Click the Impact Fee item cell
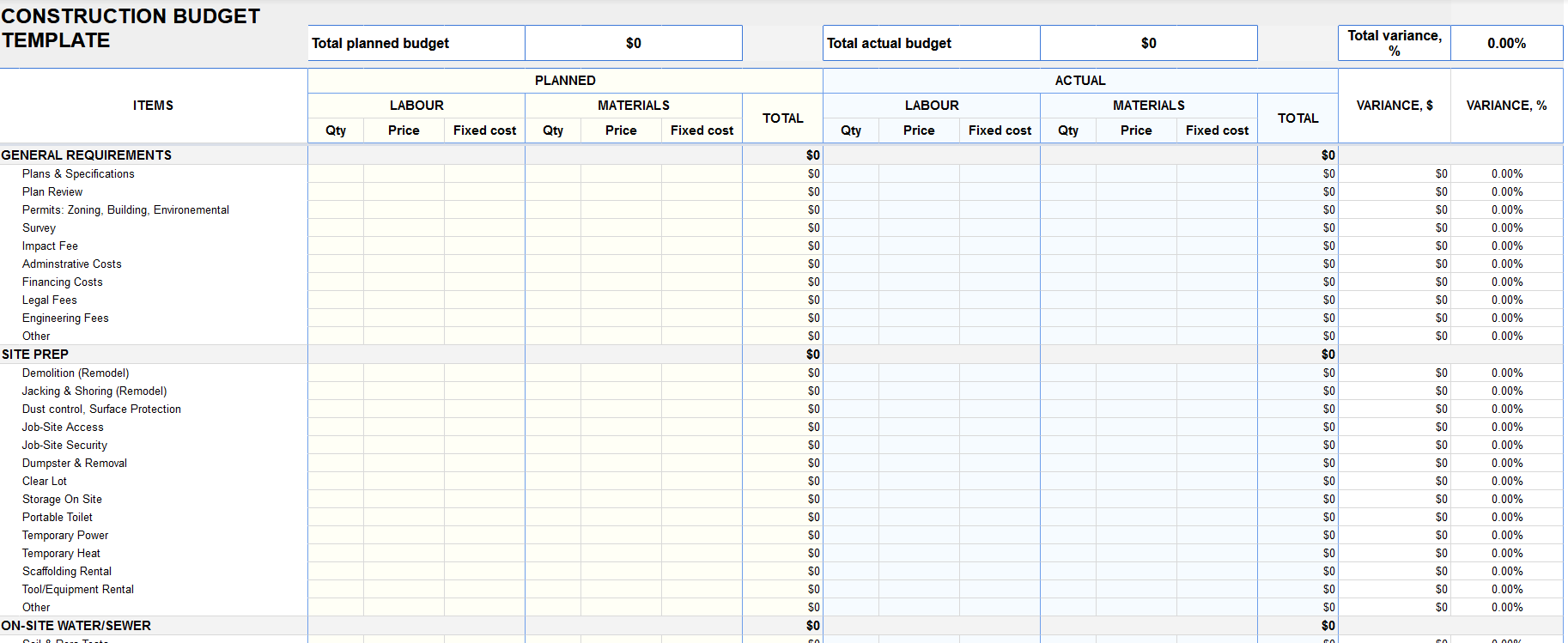Screen dimensions: 1568x643 point(154,246)
